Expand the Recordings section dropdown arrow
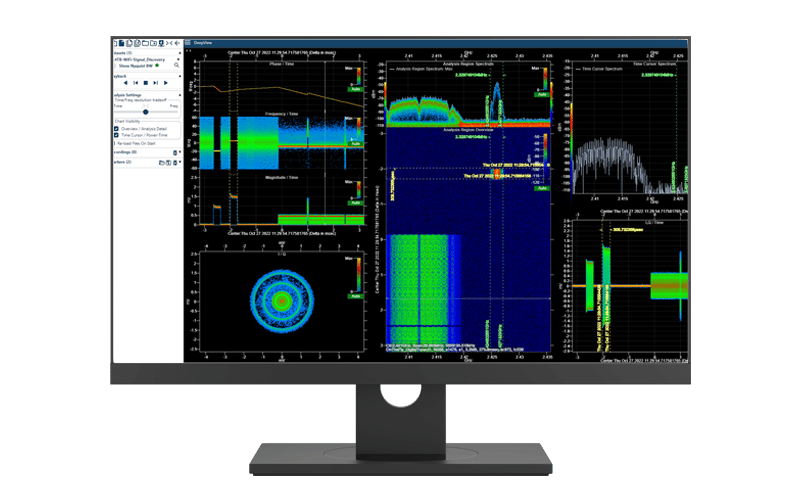This screenshot has height=500, width=800. 178,153
